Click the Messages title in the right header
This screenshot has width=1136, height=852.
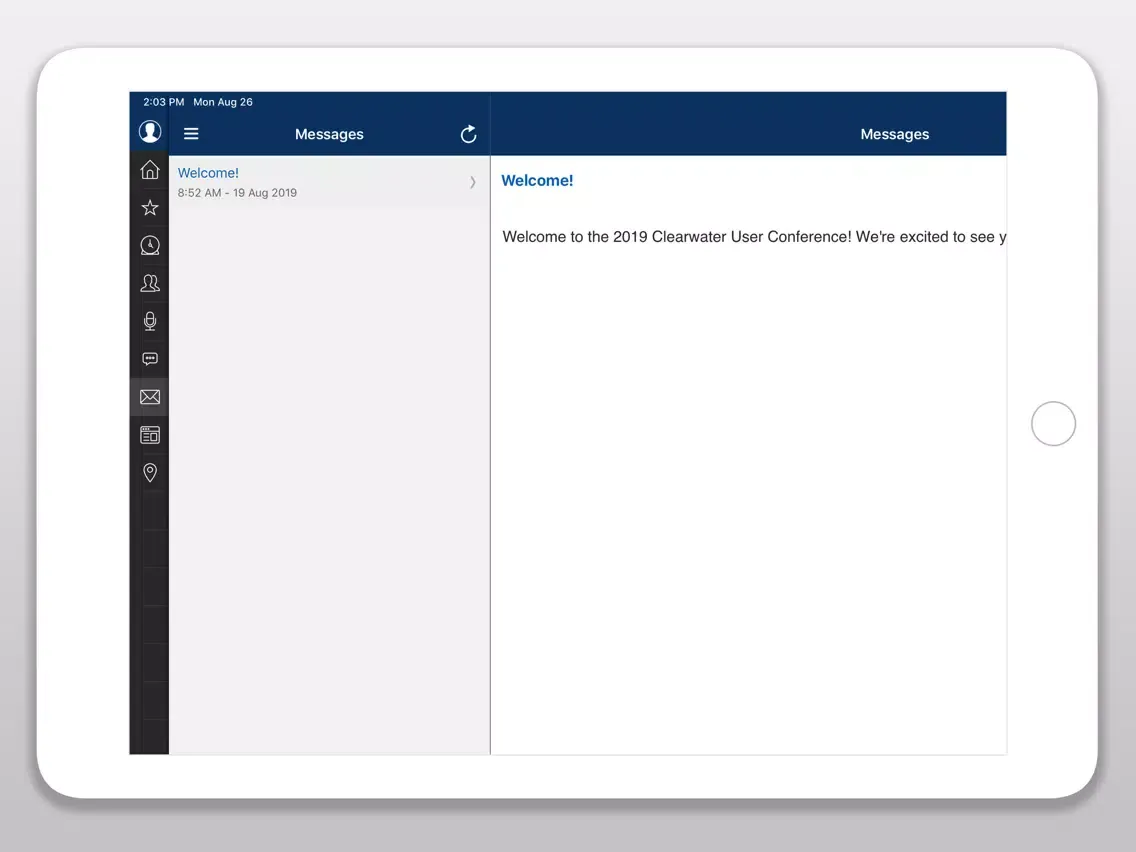point(895,134)
